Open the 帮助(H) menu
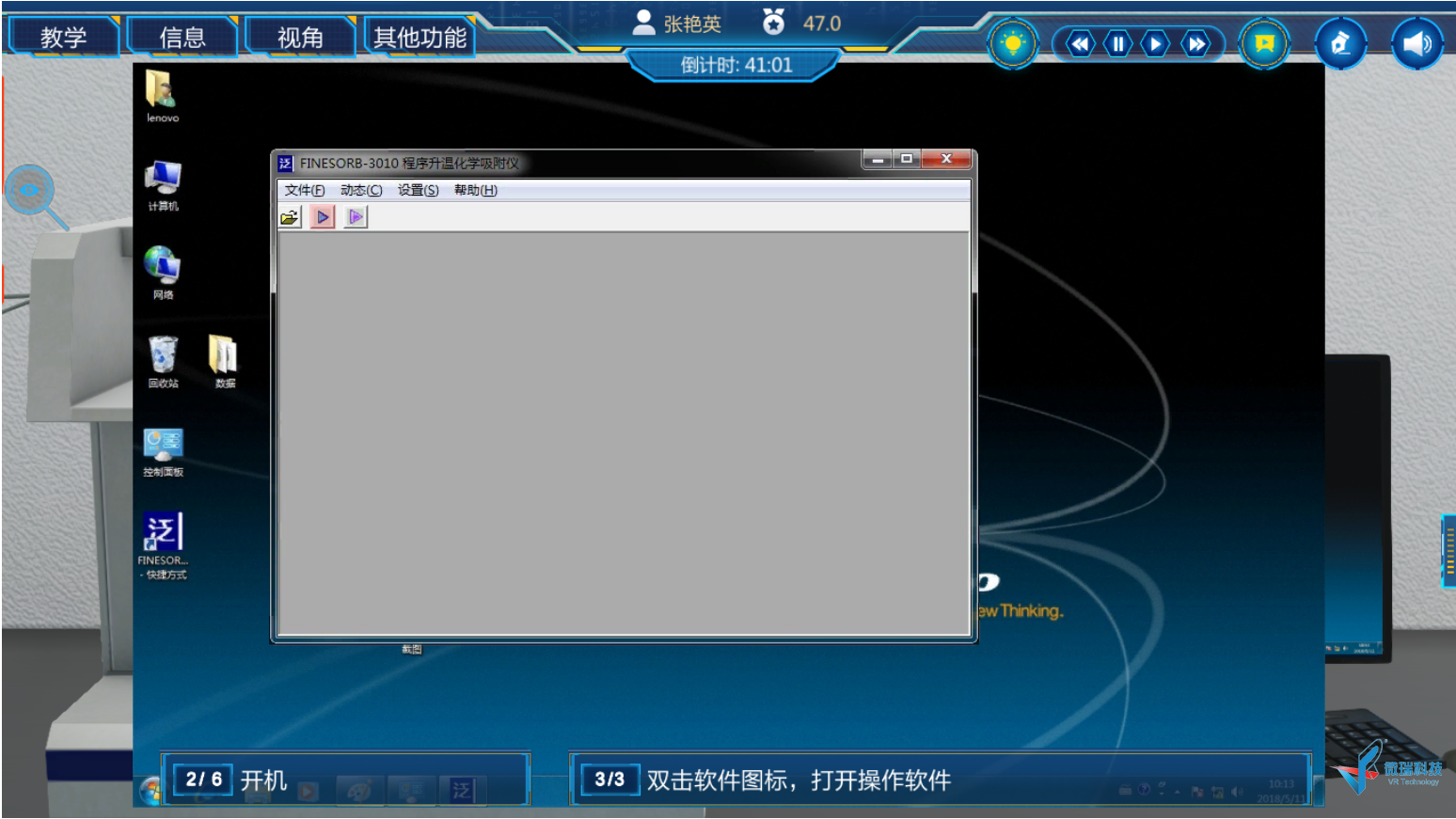 pyautogui.click(x=475, y=190)
